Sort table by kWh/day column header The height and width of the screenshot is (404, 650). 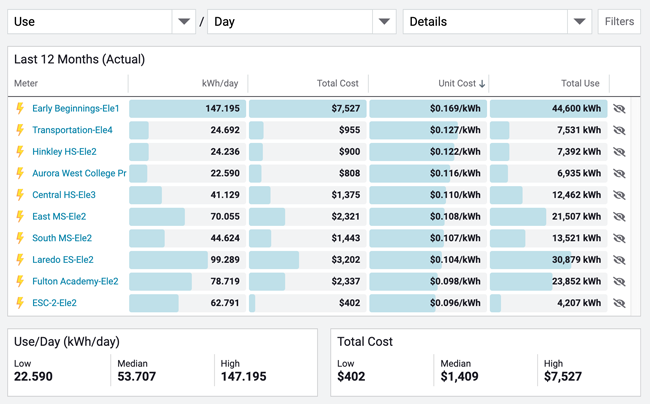[x=216, y=84]
